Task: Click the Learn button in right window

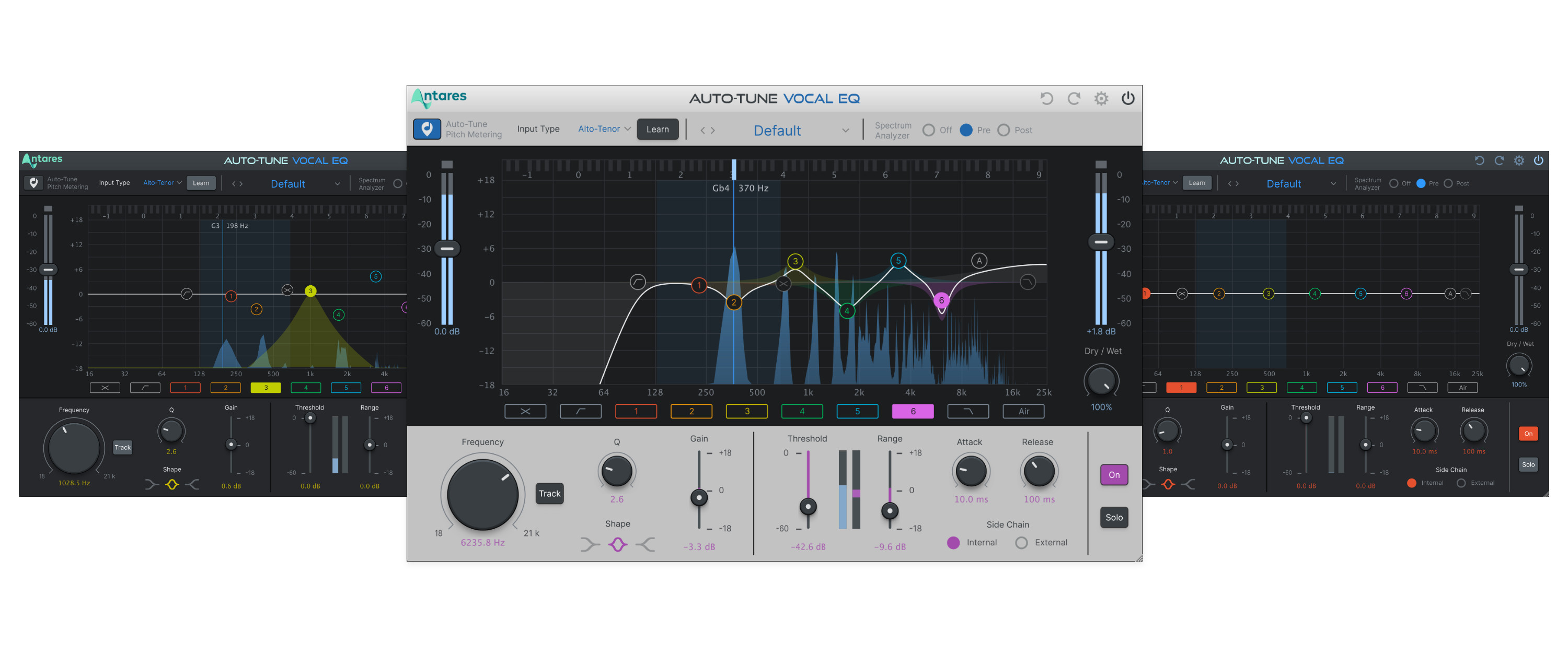Action: [1197, 183]
